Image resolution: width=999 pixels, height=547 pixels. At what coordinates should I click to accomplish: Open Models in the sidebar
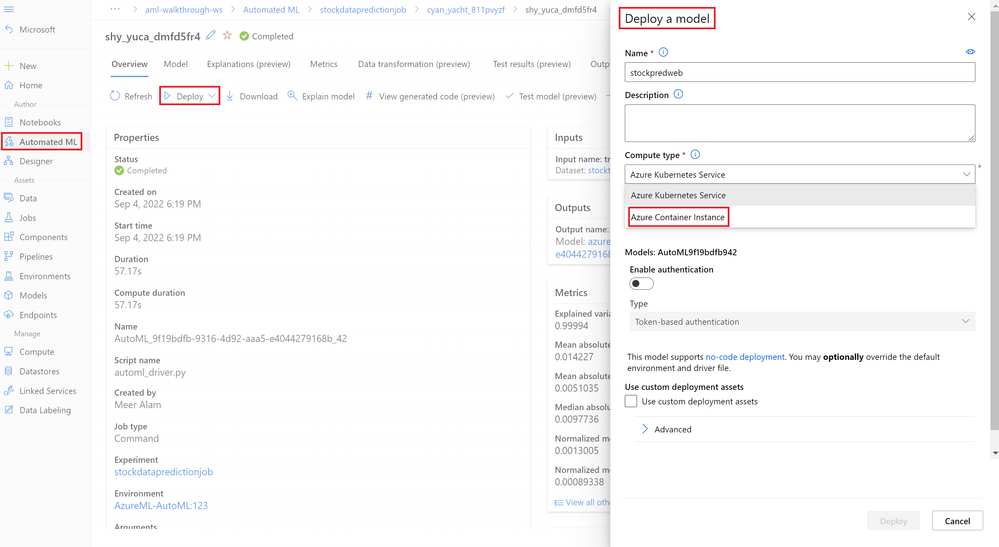pyautogui.click(x=33, y=295)
